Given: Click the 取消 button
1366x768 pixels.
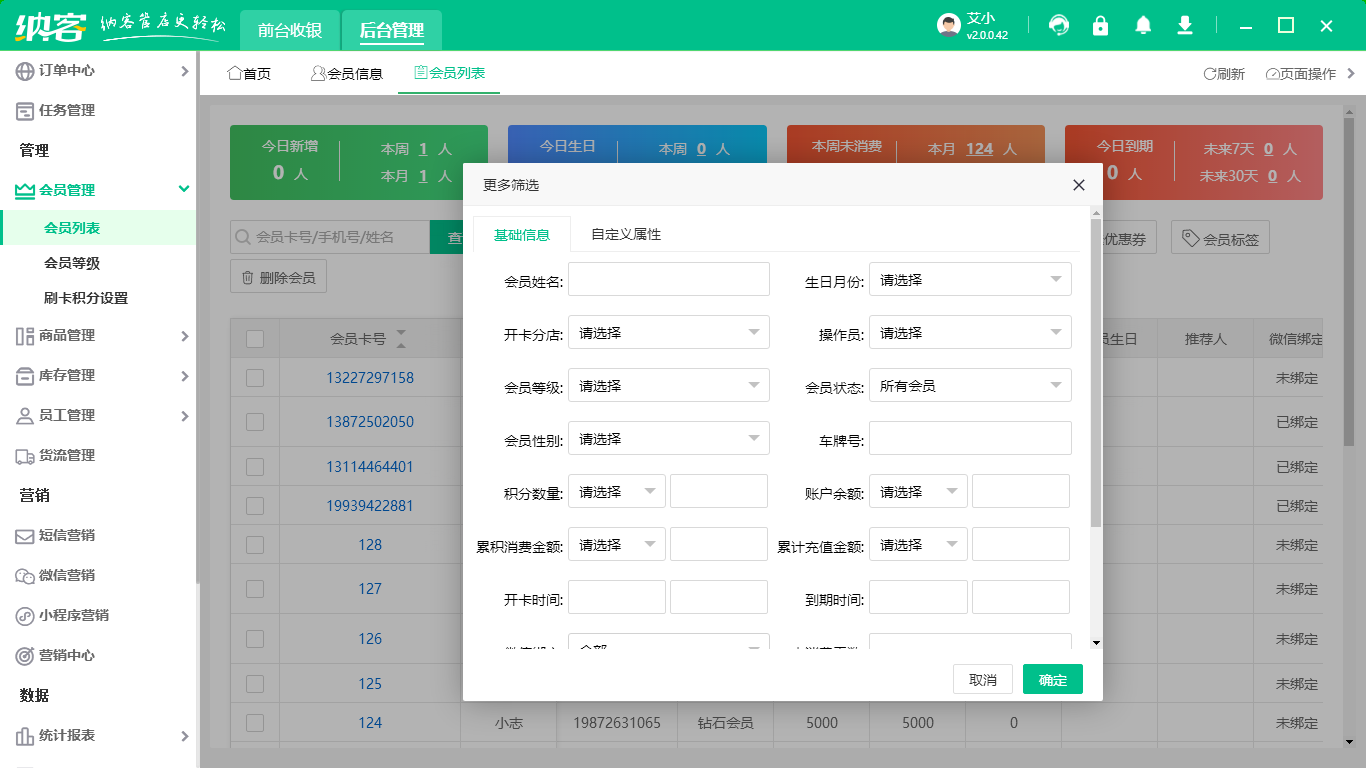Looking at the screenshot, I should pos(982,680).
